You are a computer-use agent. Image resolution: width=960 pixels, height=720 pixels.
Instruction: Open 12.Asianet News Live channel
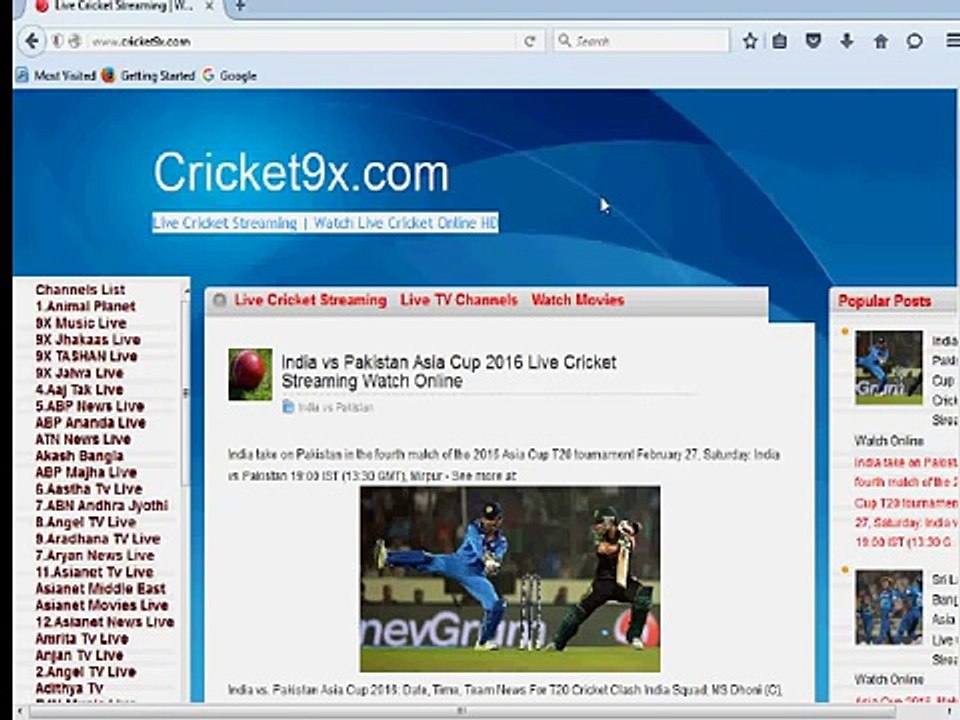pos(105,621)
